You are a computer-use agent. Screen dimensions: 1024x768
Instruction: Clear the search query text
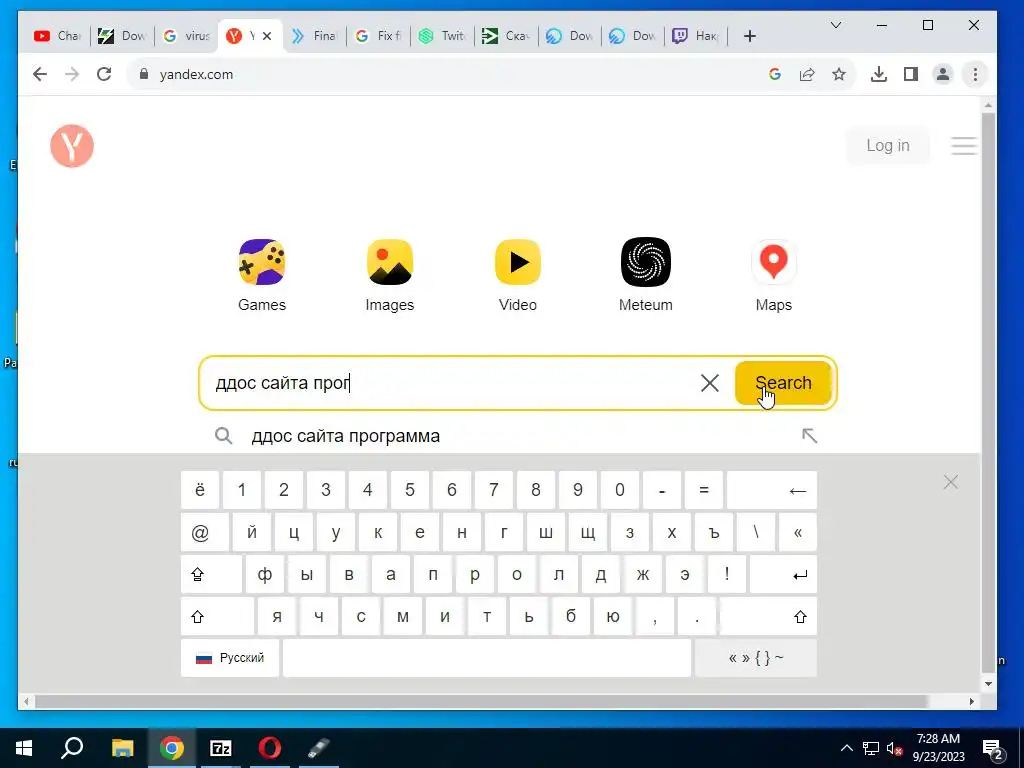pos(710,383)
